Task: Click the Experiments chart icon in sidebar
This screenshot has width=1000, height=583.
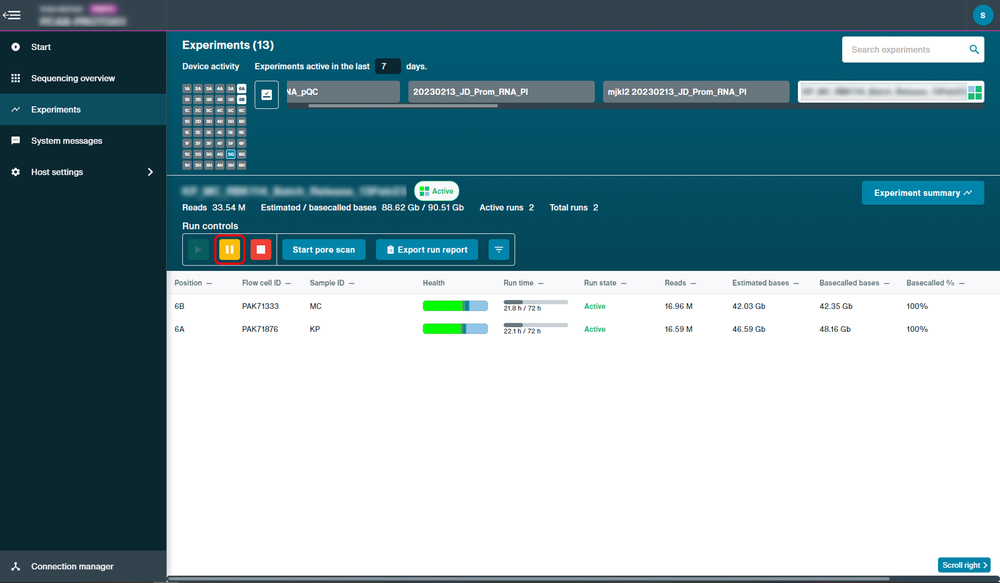Action: coord(15,110)
